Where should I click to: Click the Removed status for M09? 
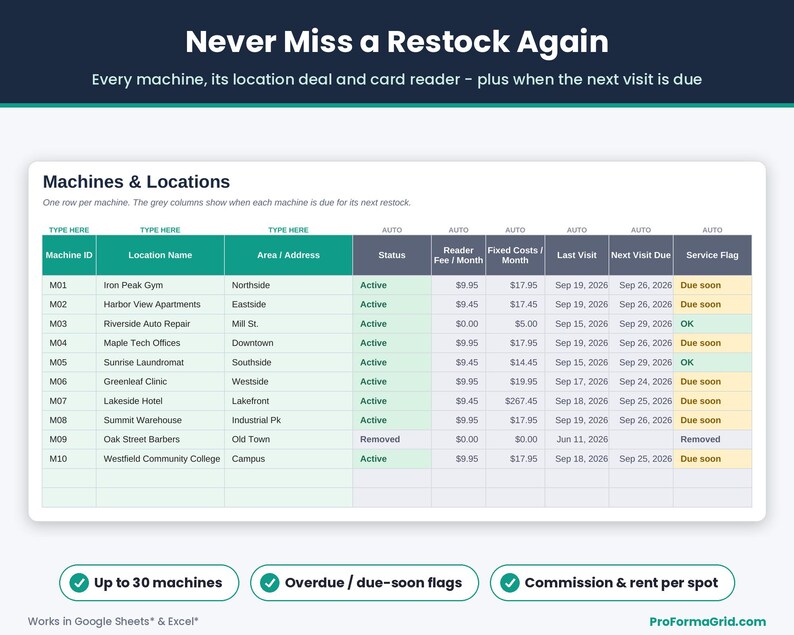pyautogui.click(x=392, y=440)
